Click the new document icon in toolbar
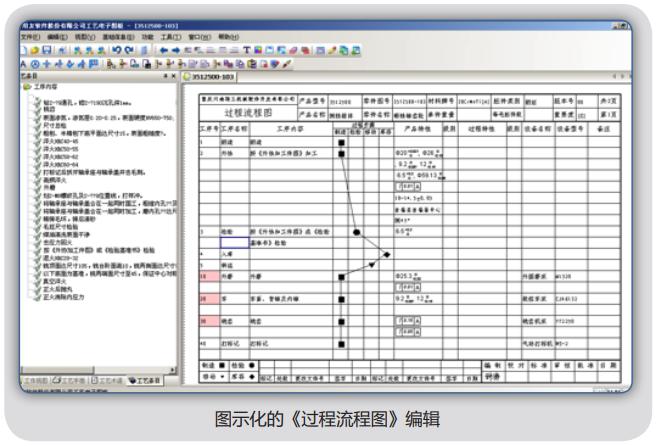Viewport: 656px width, 446px height. 23,49
